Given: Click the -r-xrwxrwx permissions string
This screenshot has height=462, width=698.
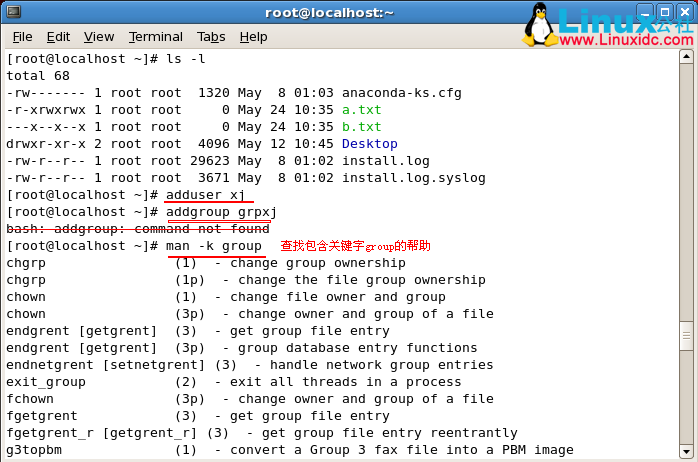Looking at the screenshot, I should coord(46,110).
